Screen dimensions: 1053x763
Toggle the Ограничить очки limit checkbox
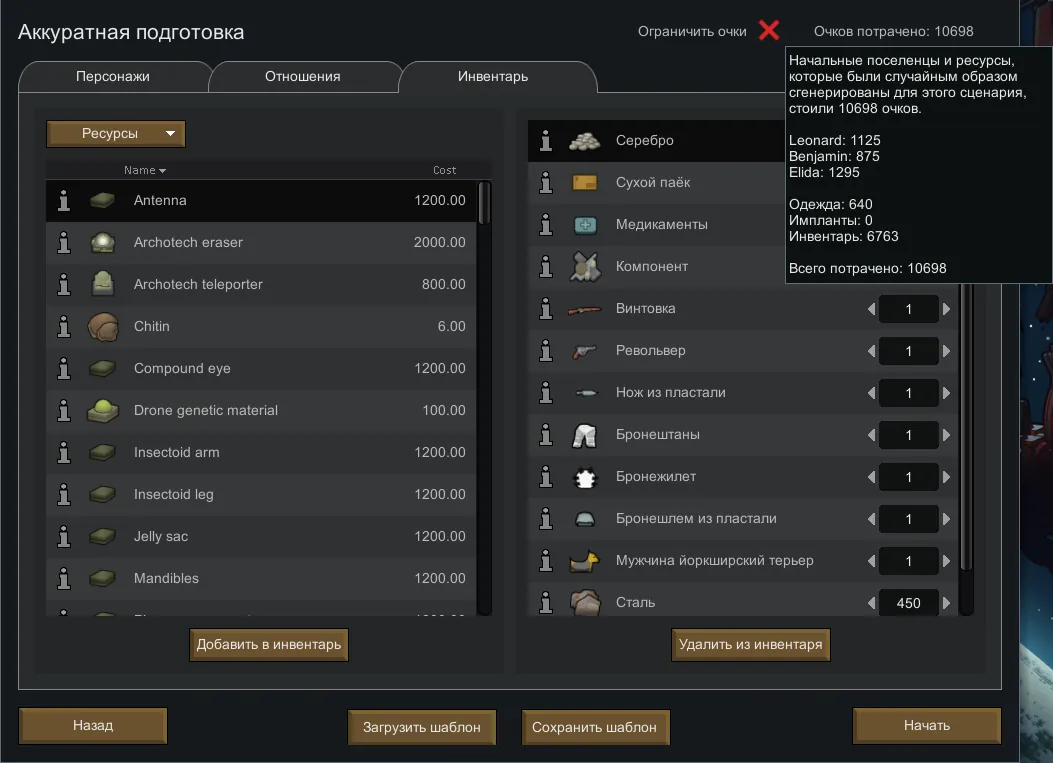pos(768,31)
